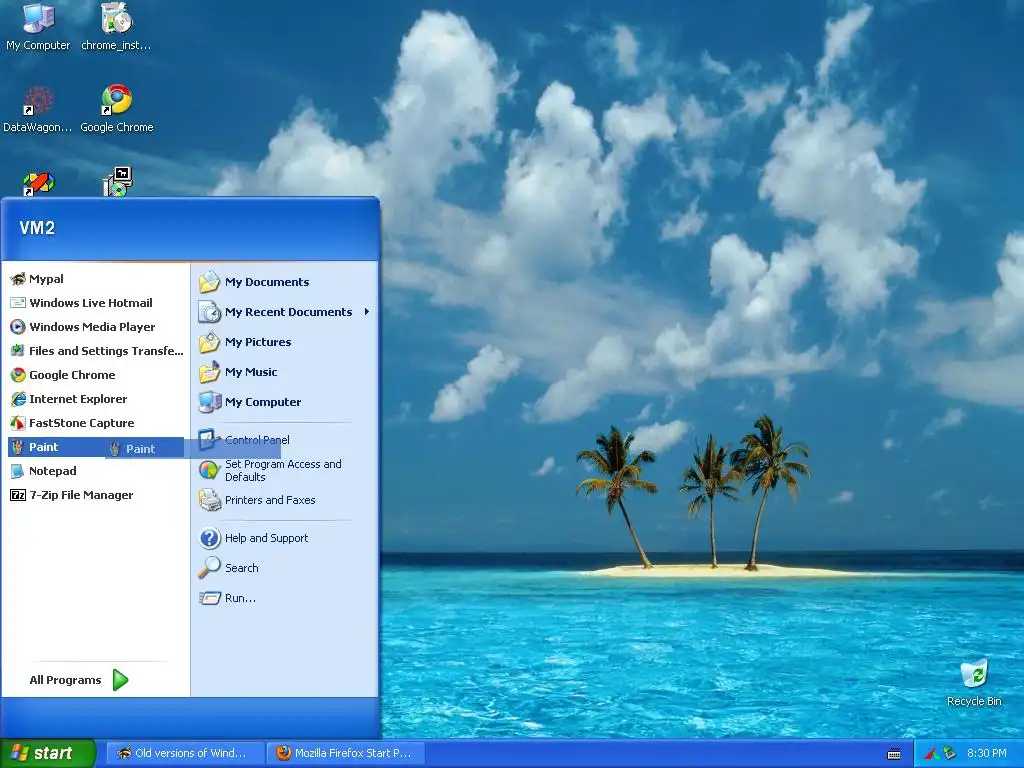Click Set Program Access and Defaults icon
The width and height of the screenshot is (1024, 768).
[x=210, y=470]
